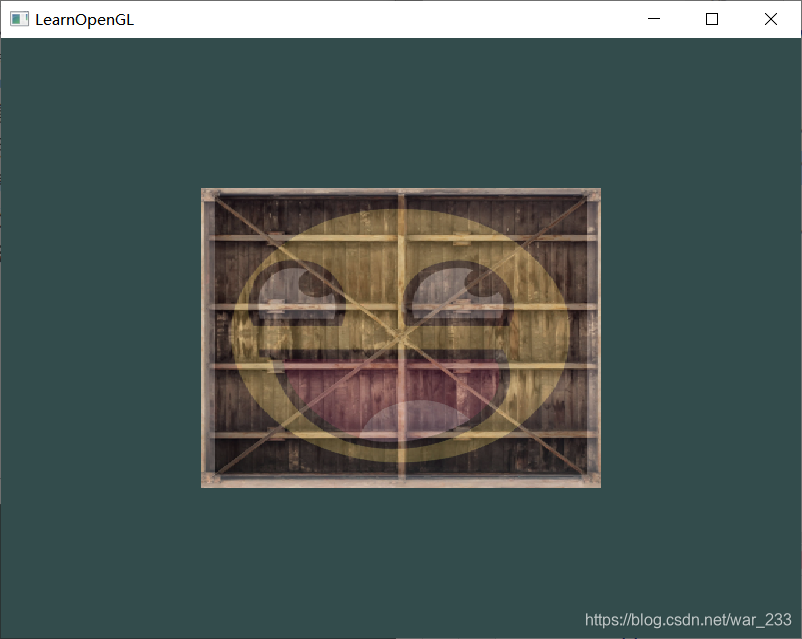Image resolution: width=802 pixels, height=639 pixels.
Task: Minimize the LearnOpenGL window
Action: coord(654,19)
